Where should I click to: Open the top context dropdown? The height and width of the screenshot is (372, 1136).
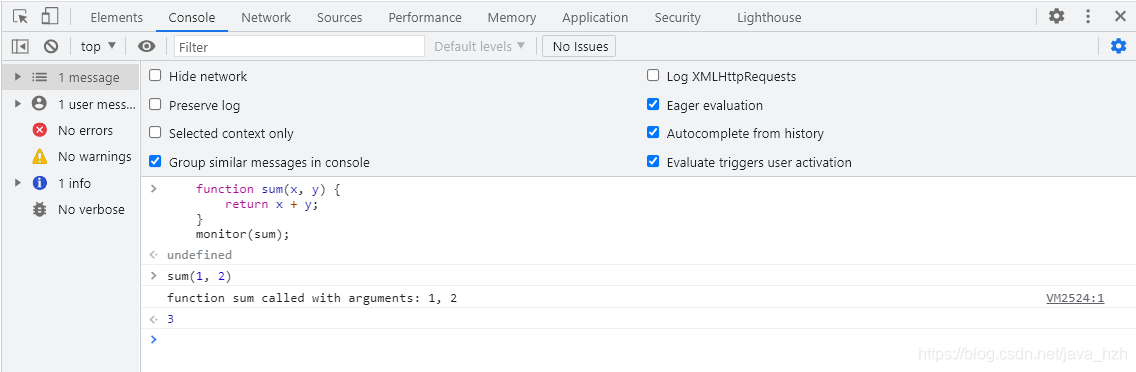pos(98,46)
